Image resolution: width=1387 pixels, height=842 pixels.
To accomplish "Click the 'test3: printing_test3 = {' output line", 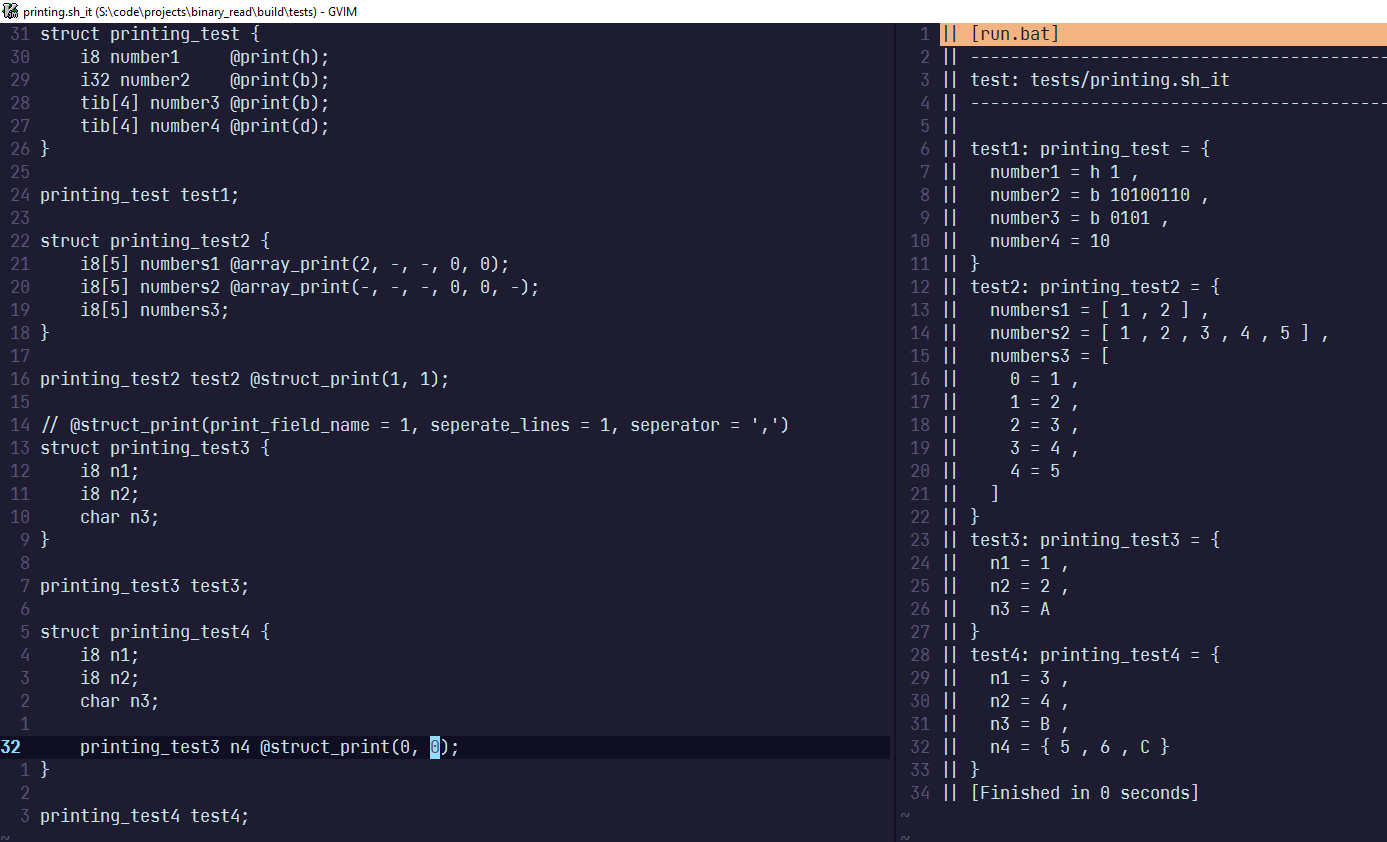I will [x=1094, y=540].
